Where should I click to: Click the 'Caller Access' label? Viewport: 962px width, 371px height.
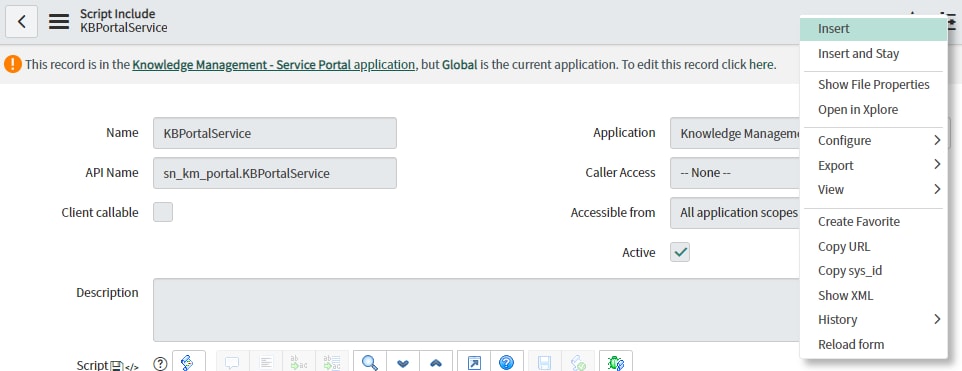point(620,173)
